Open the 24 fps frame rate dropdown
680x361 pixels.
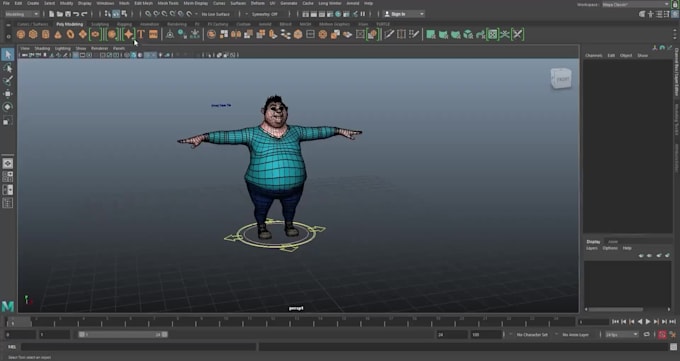(622, 335)
